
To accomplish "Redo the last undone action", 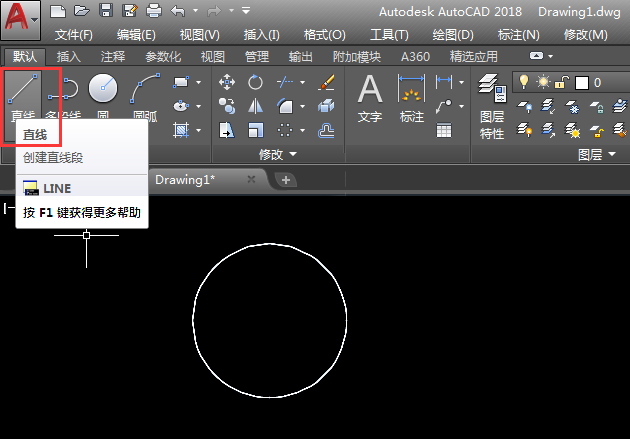I will tap(214, 11).
